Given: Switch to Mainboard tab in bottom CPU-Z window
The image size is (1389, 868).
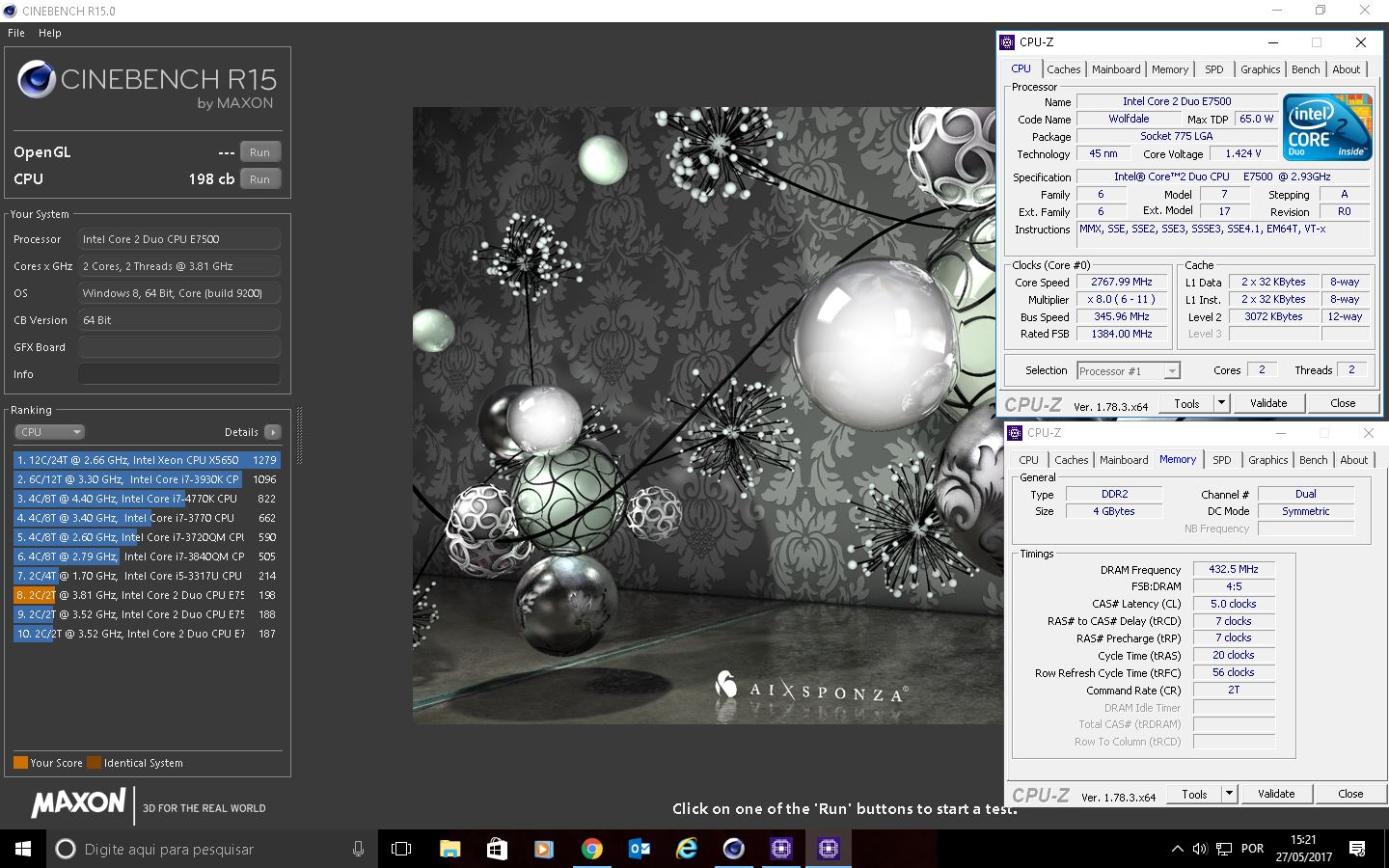Looking at the screenshot, I should click(1124, 460).
